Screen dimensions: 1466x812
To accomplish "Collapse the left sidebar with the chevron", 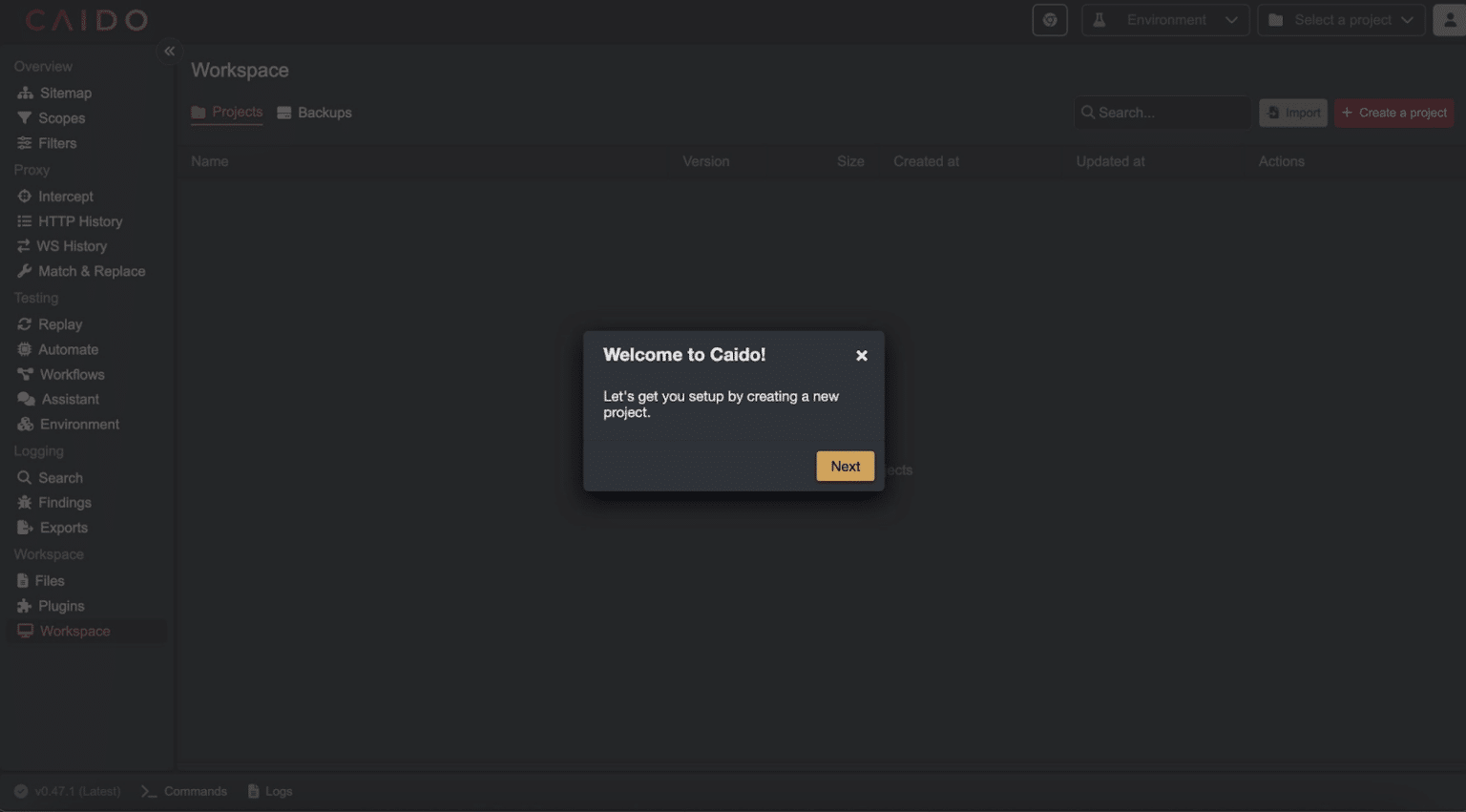I will click(169, 51).
